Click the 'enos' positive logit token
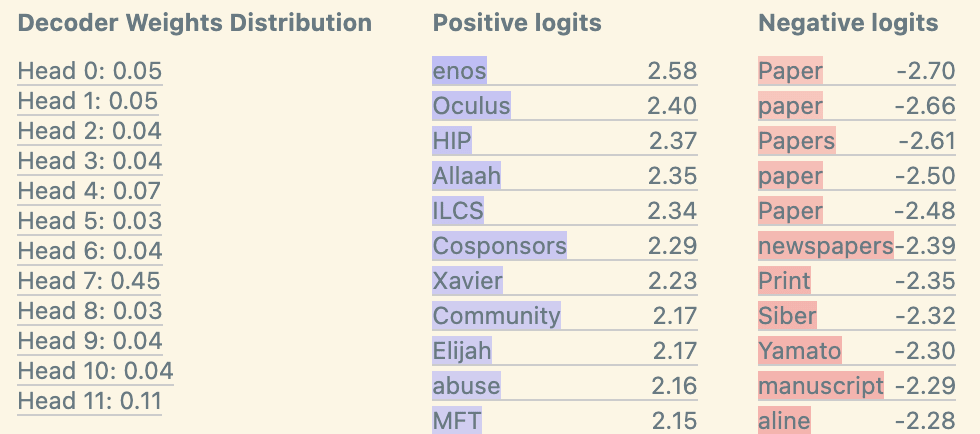Screen dimensions: 980x434 [459, 71]
